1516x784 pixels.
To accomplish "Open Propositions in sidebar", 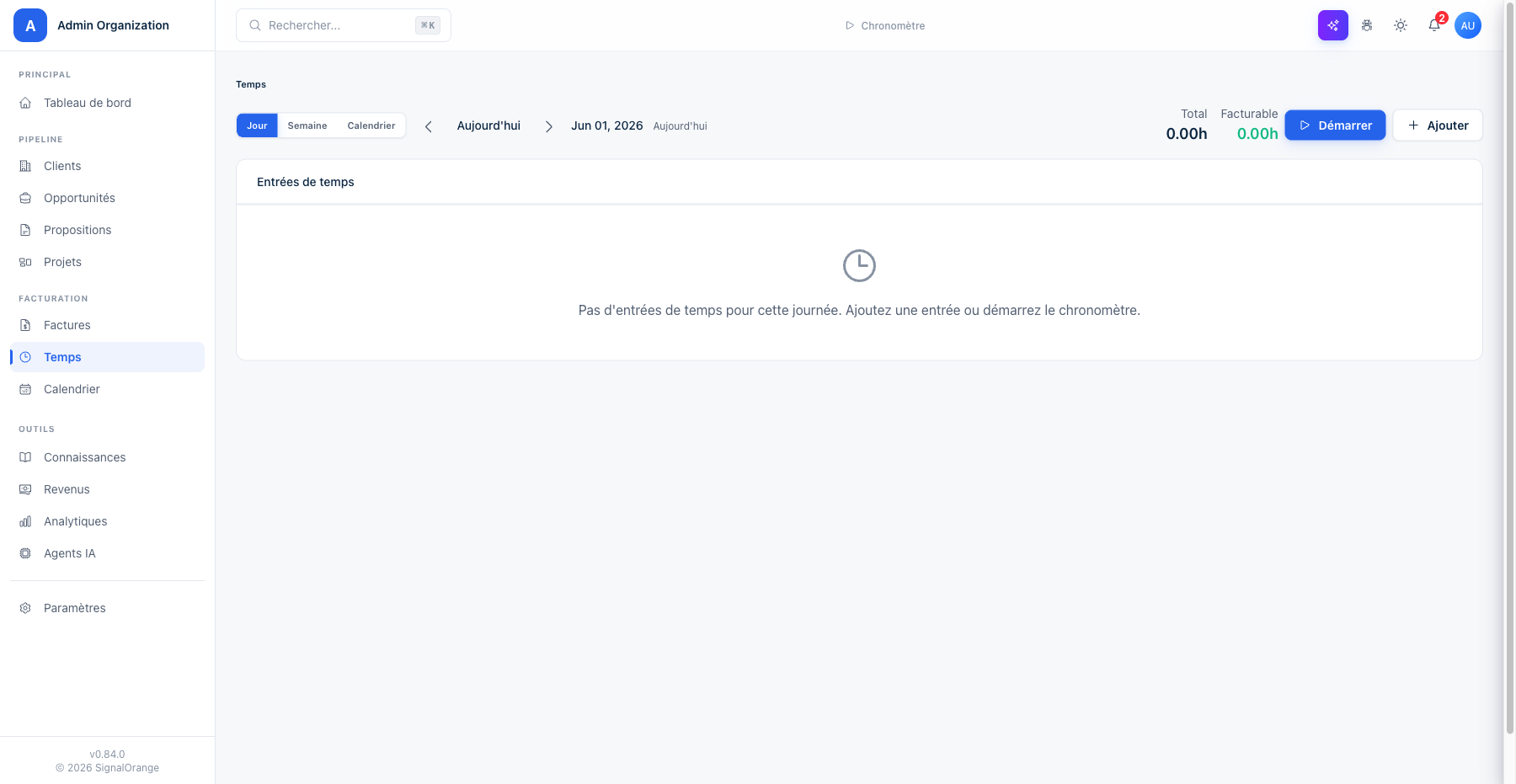I will (x=107, y=230).
